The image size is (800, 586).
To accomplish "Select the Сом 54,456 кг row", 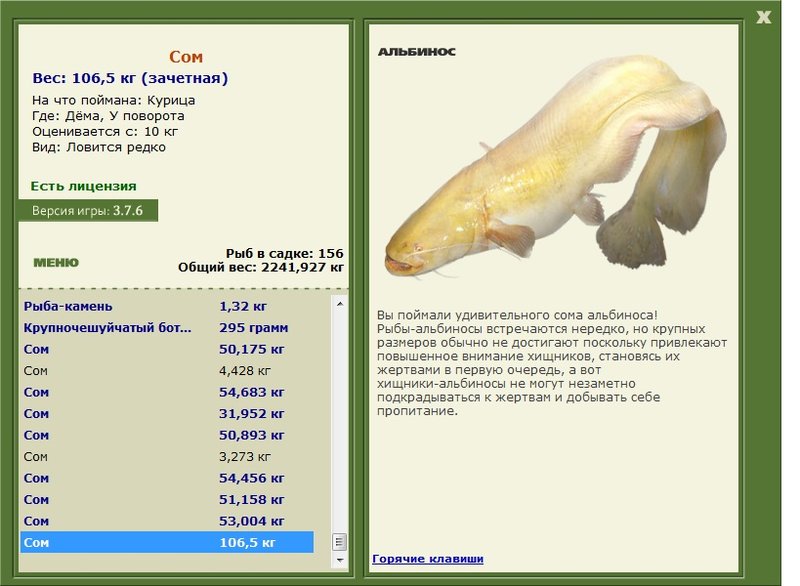I will point(167,478).
